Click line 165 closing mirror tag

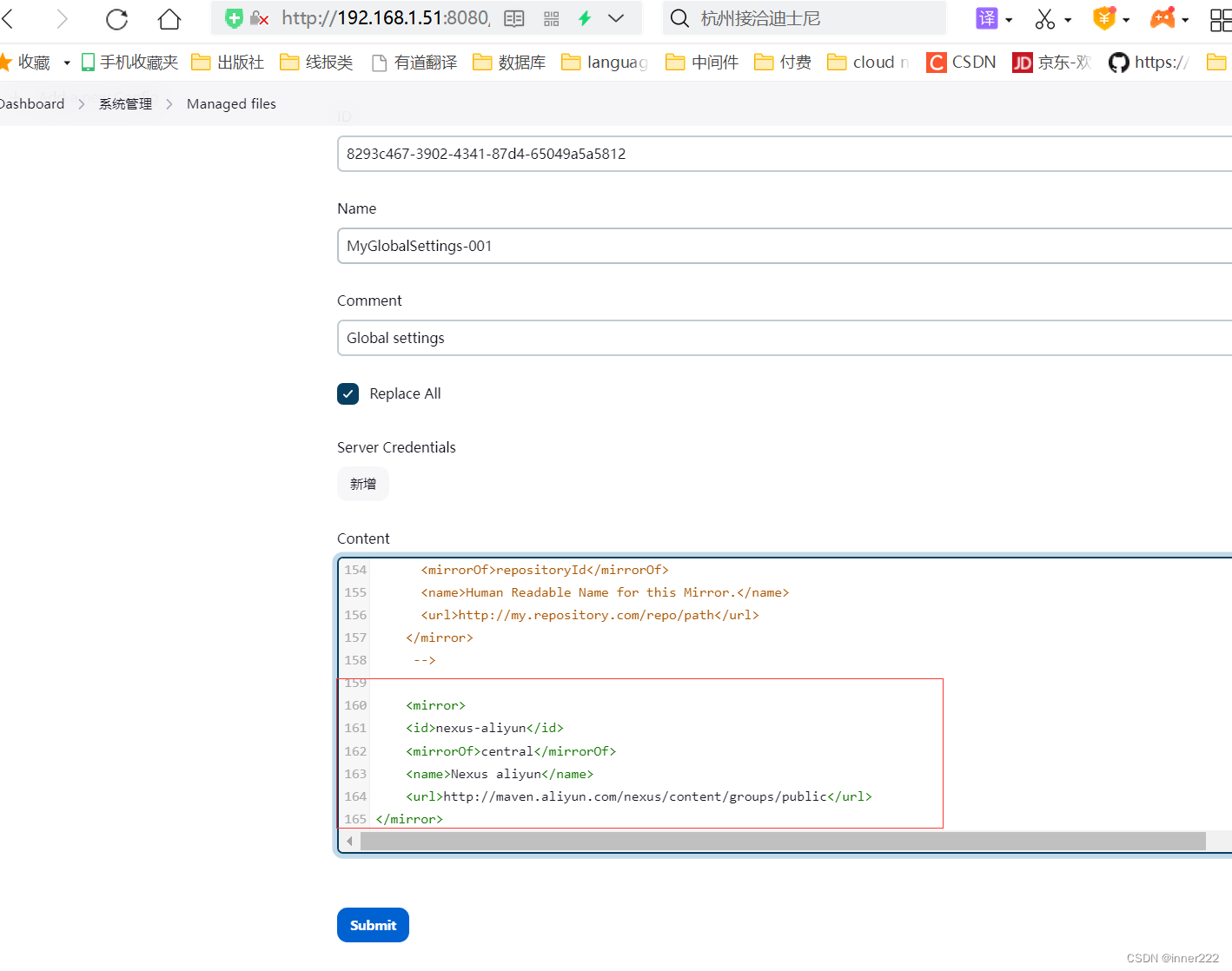[409, 819]
